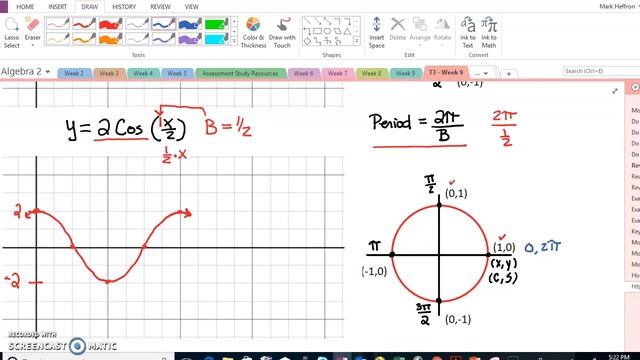Expand the Shapes gallery
Screen dimensions: 640x360
(x=357, y=41)
